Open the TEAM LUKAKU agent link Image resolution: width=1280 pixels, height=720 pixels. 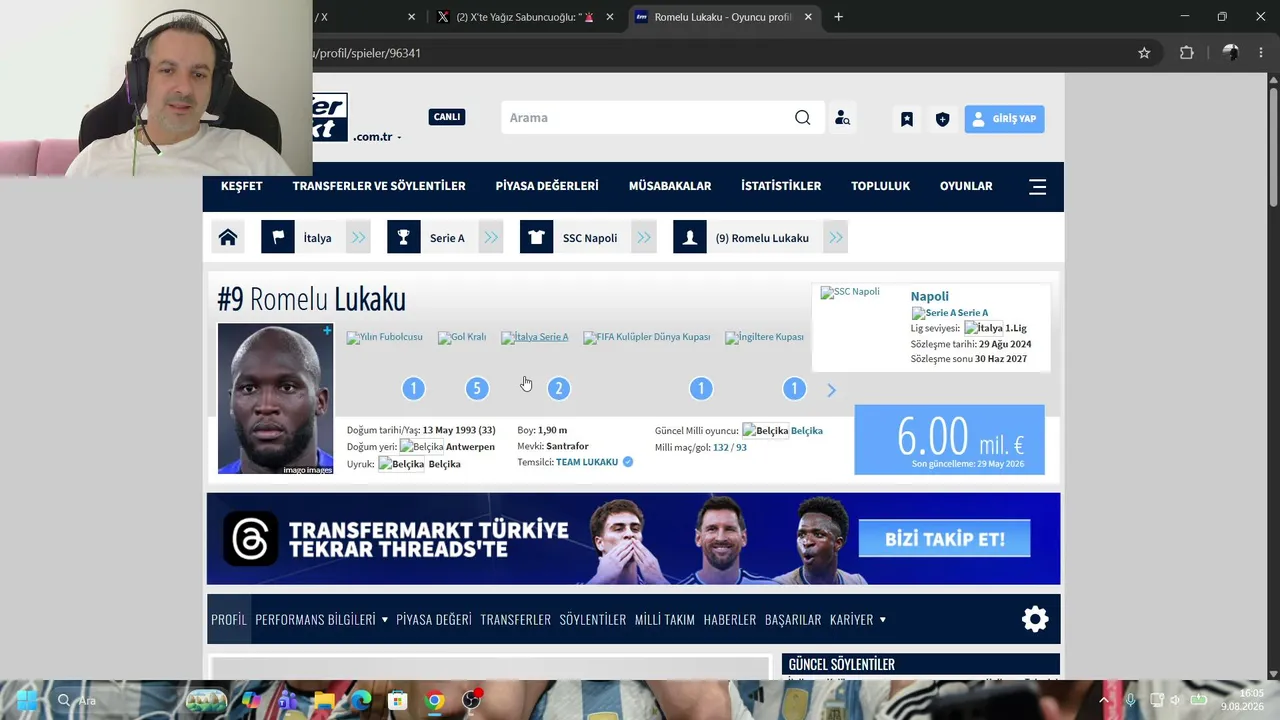point(587,462)
